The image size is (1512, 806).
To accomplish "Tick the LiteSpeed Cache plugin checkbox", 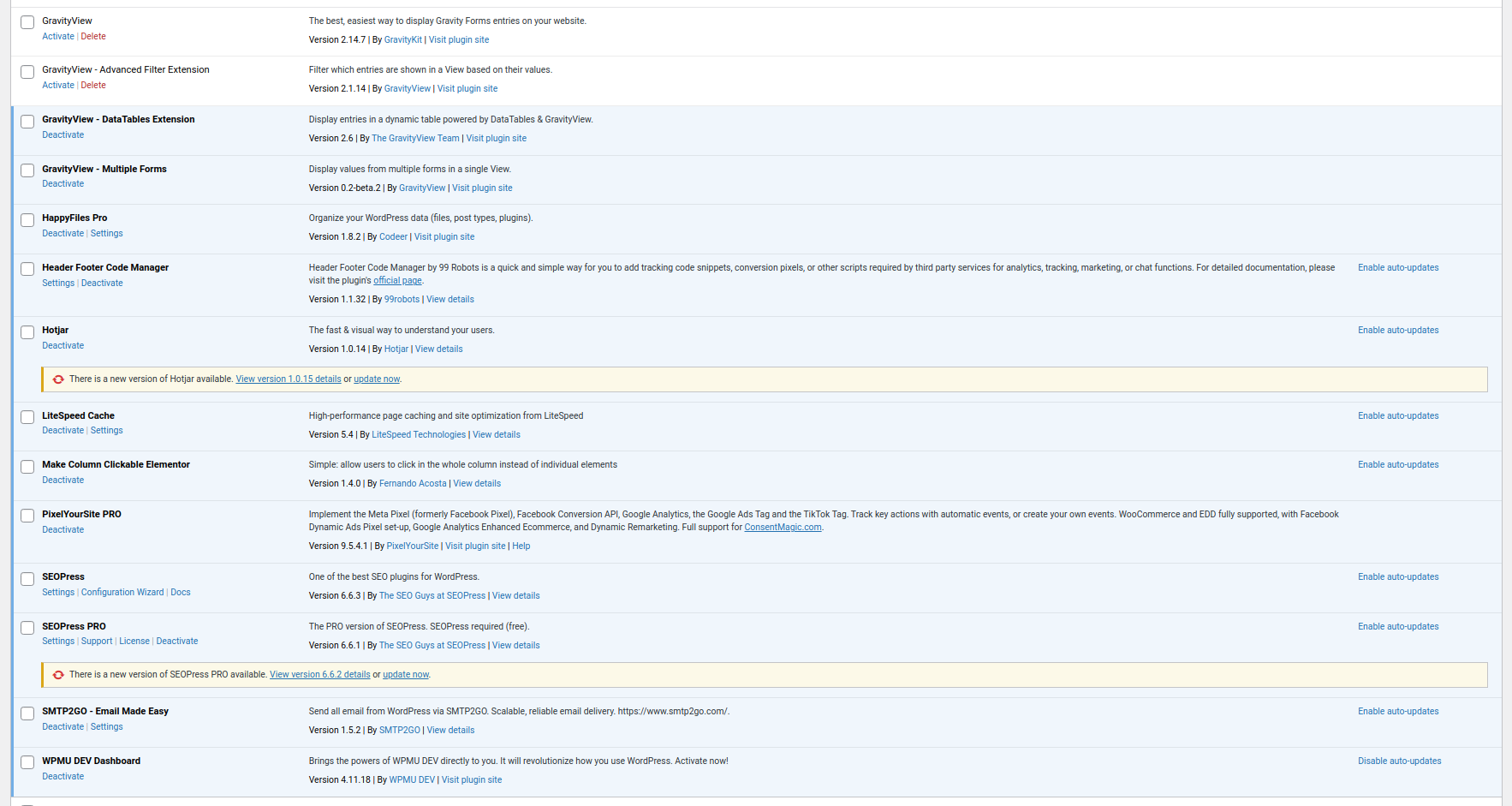I will tap(27, 417).
